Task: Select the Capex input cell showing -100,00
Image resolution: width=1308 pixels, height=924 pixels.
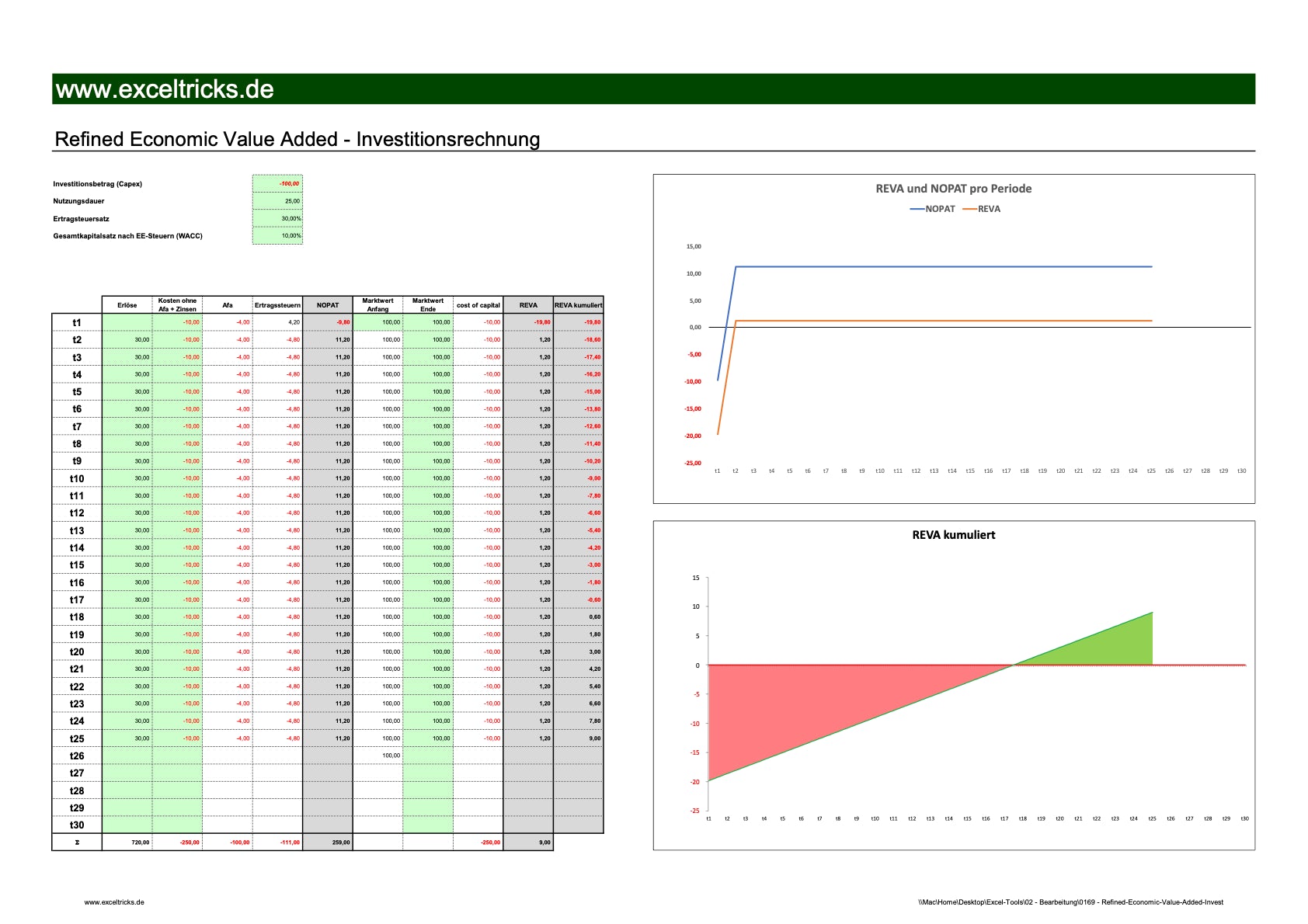Action: point(277,183)
